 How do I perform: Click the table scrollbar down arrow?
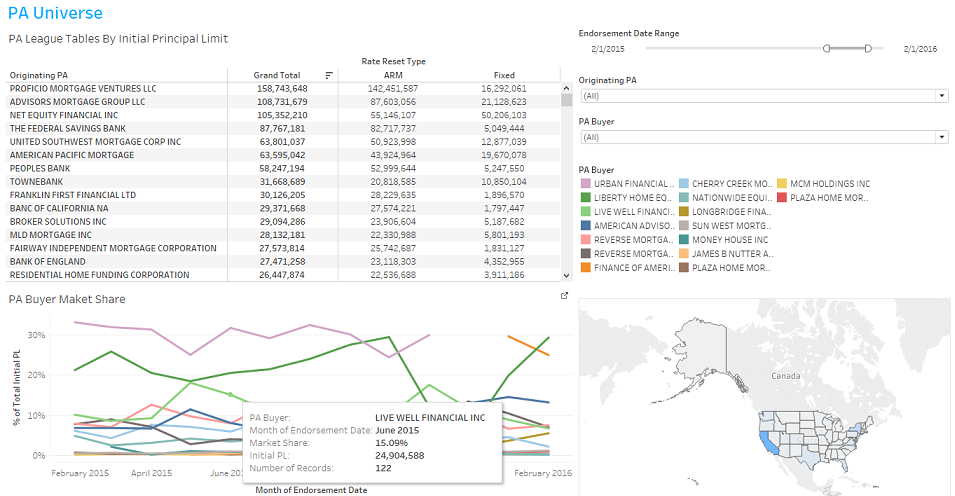pos(566,275)
